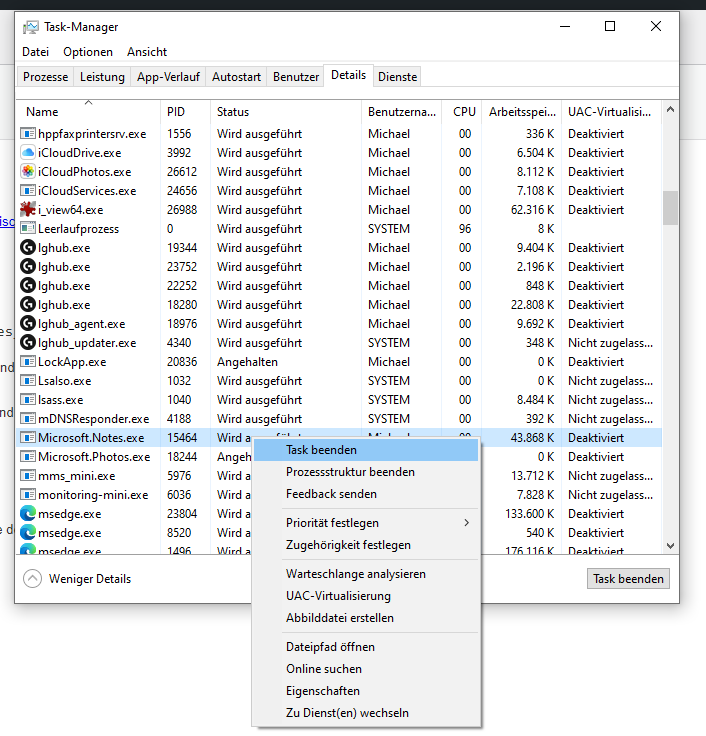Sort by the CPU column header
This screenshot has width=706, height=736.
pyautogui.click(x=462, y=112)
